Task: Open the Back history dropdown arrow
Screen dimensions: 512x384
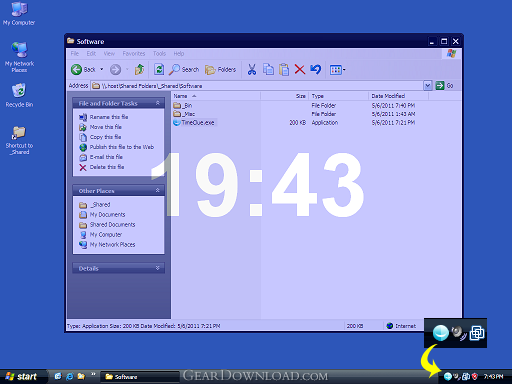Action: pos(102,69)
